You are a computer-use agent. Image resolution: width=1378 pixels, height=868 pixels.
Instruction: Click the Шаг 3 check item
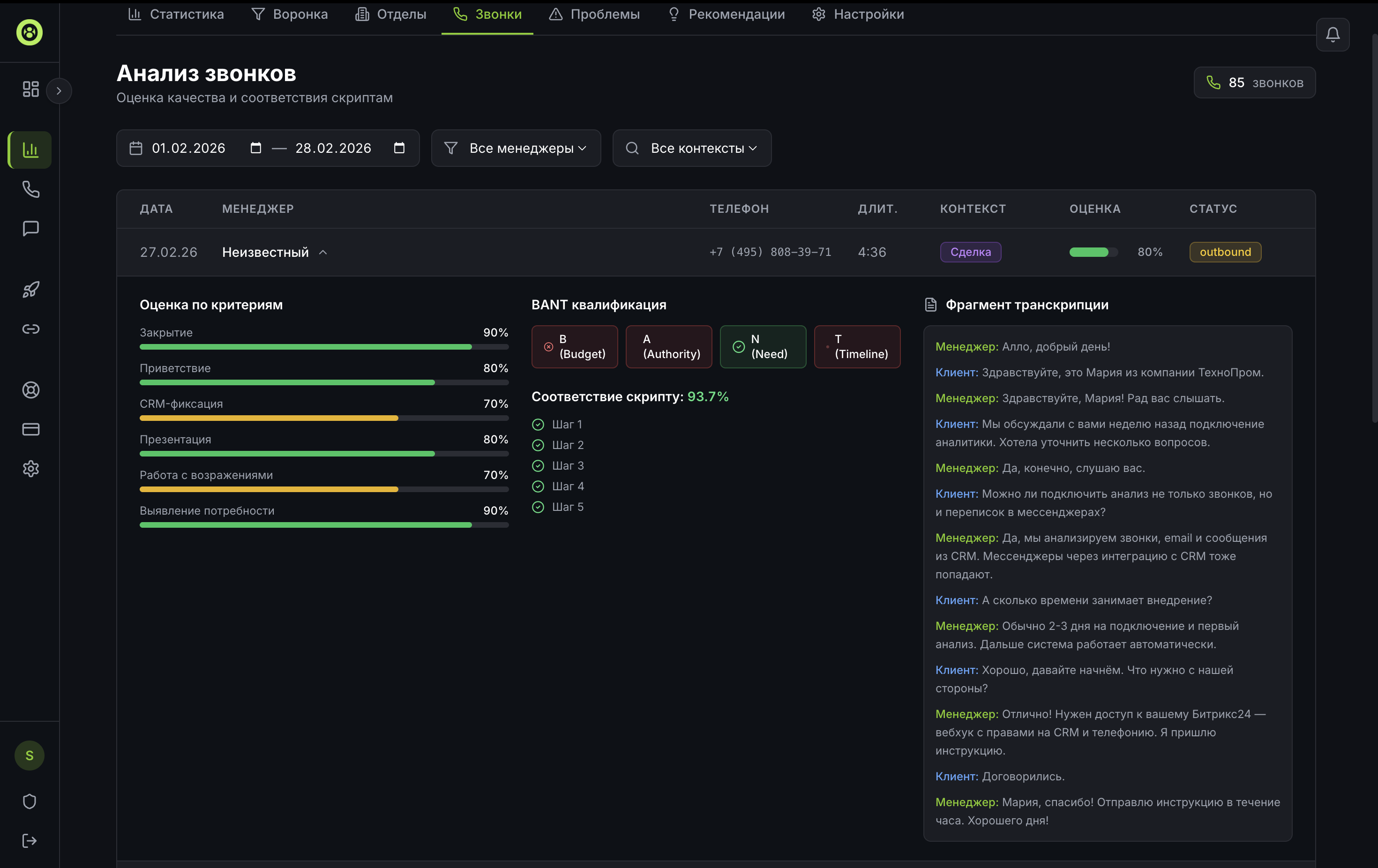point(558,466)
